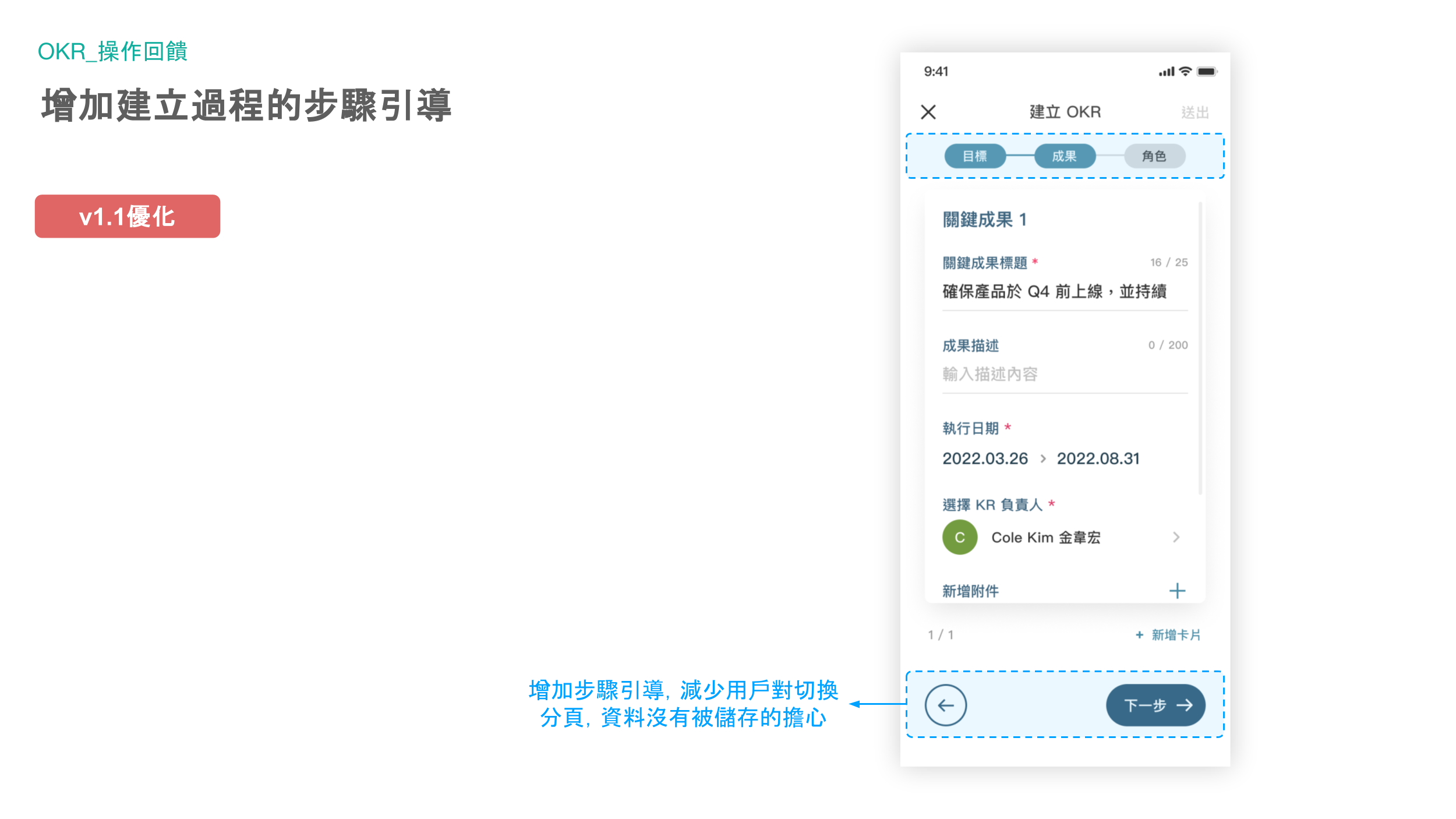Click the battery status icon
The height and width of the screenshot is (819, 1456).
1207,72
